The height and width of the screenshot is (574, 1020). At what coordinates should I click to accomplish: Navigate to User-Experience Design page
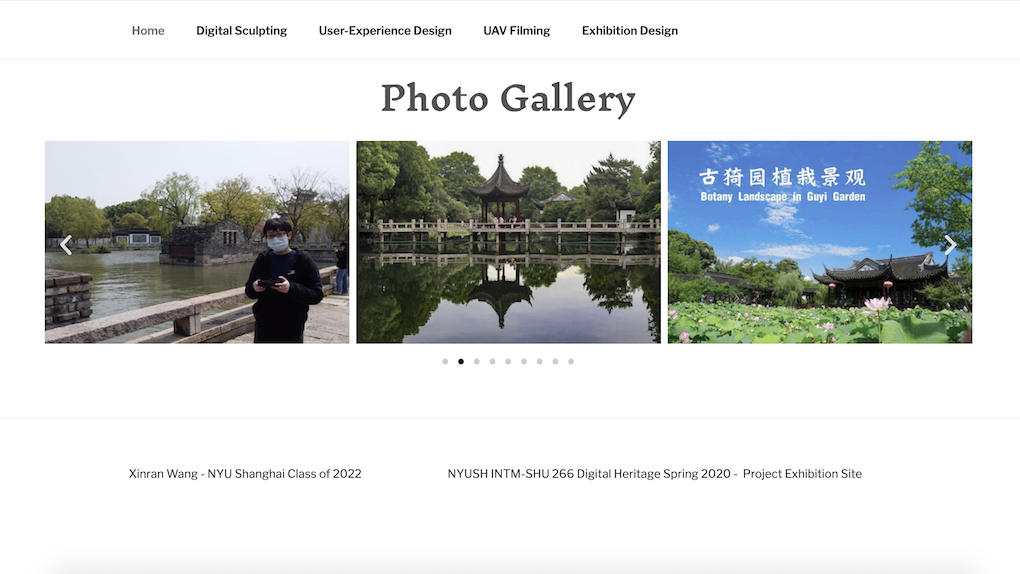(385, 31)
